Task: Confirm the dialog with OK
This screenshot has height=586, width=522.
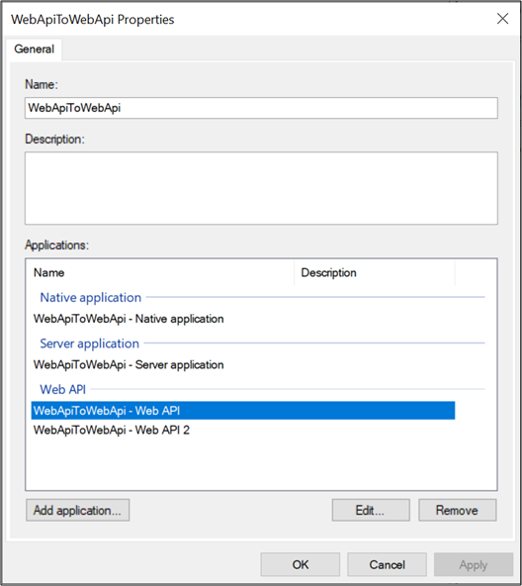Action: point(300,564)
